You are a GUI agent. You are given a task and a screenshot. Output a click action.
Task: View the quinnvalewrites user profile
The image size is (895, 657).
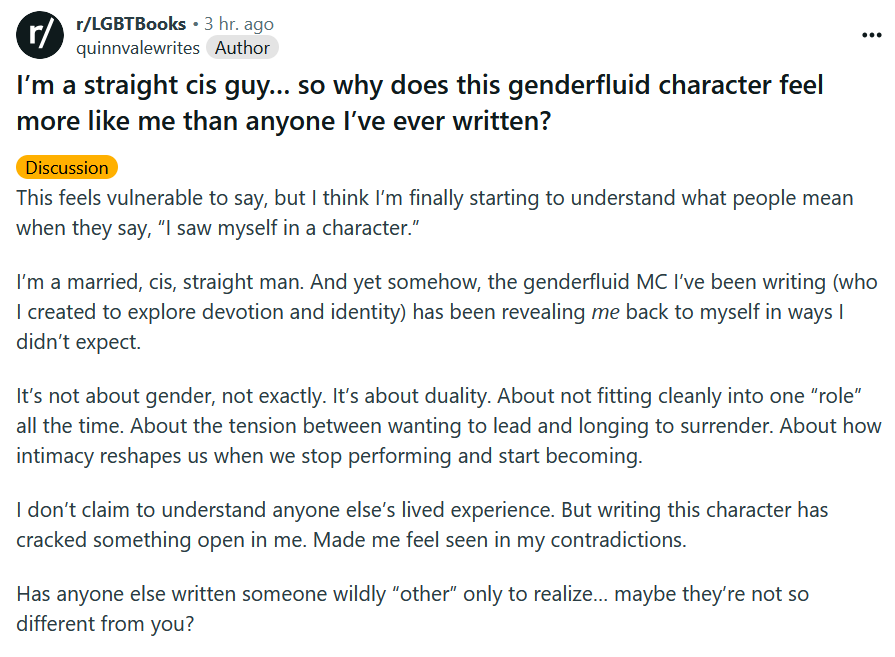(x=138, y=48)
